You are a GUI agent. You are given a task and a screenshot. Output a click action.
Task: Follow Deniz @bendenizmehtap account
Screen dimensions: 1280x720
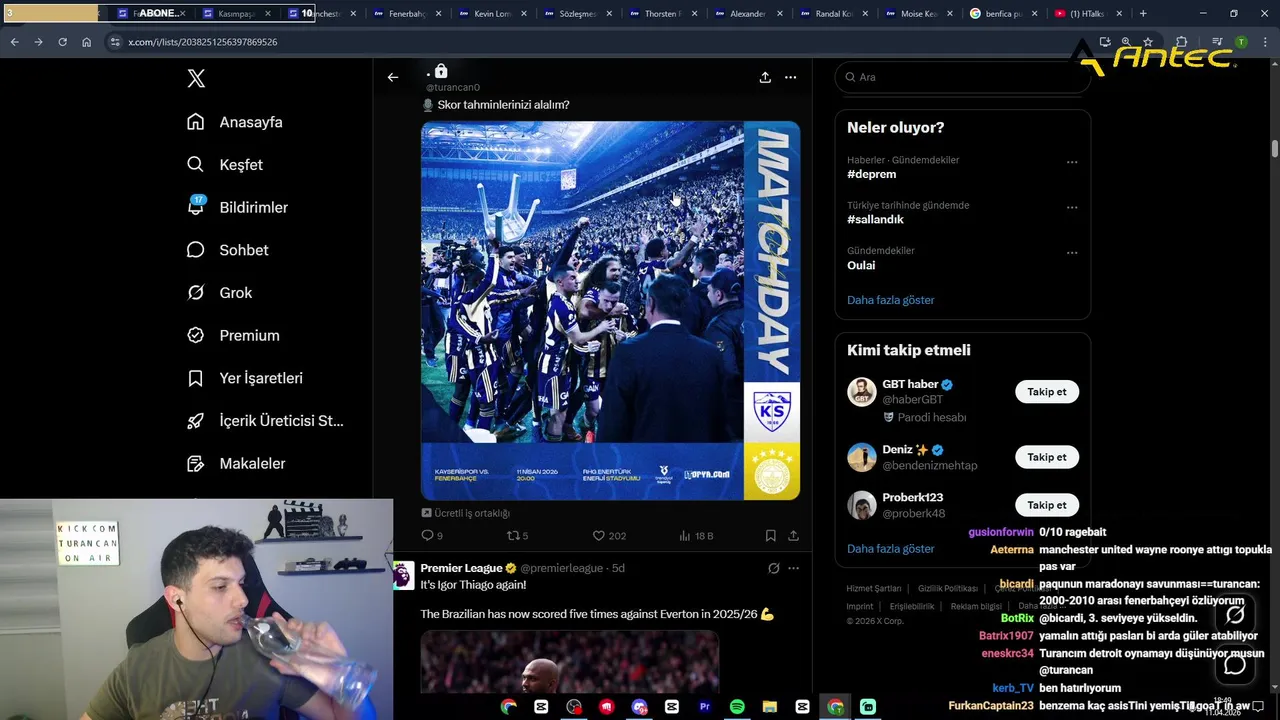point(1047,457)
